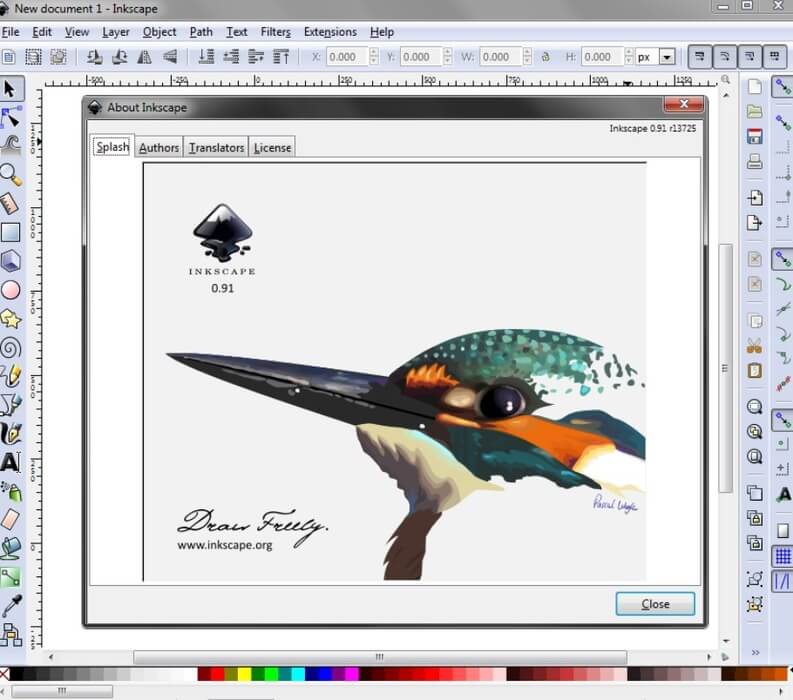Click the Cut scissors icon

coord(754,346)
